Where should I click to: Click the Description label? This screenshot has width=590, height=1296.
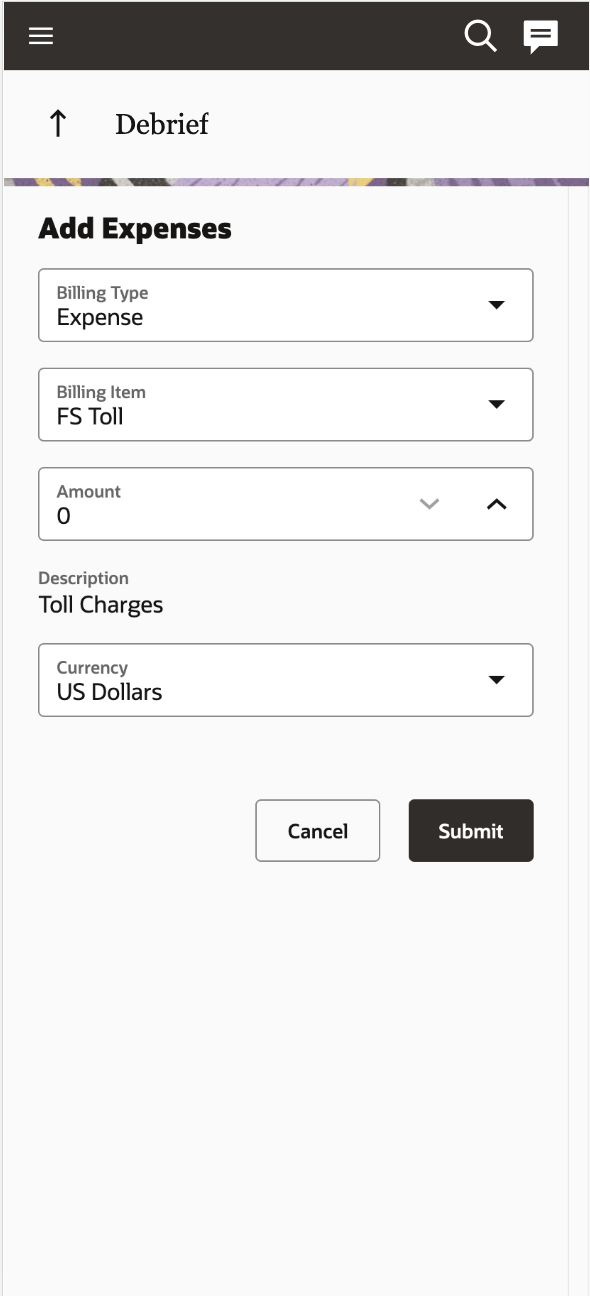84,578
